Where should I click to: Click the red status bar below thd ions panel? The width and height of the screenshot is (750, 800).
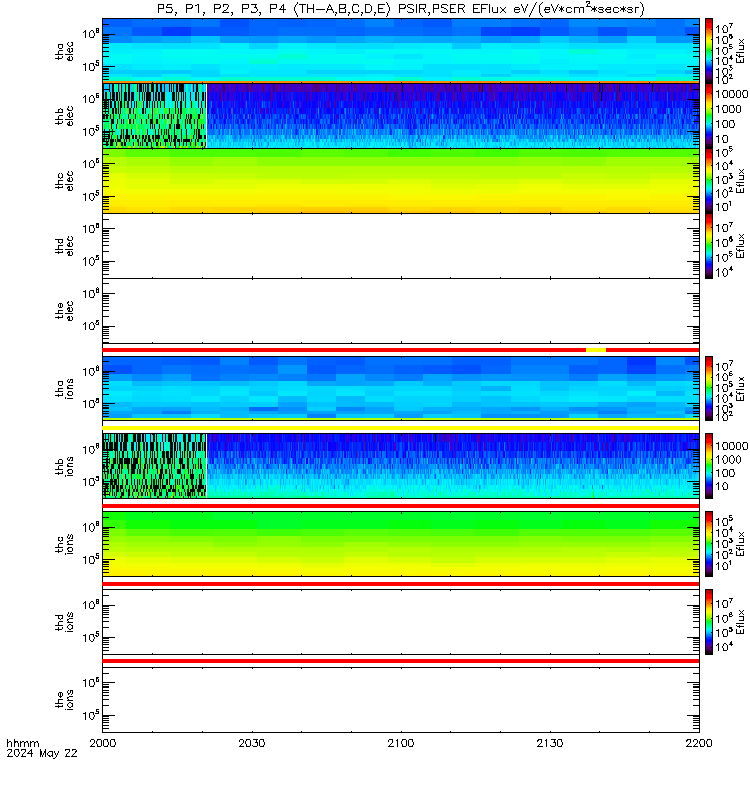pos(401,661)
